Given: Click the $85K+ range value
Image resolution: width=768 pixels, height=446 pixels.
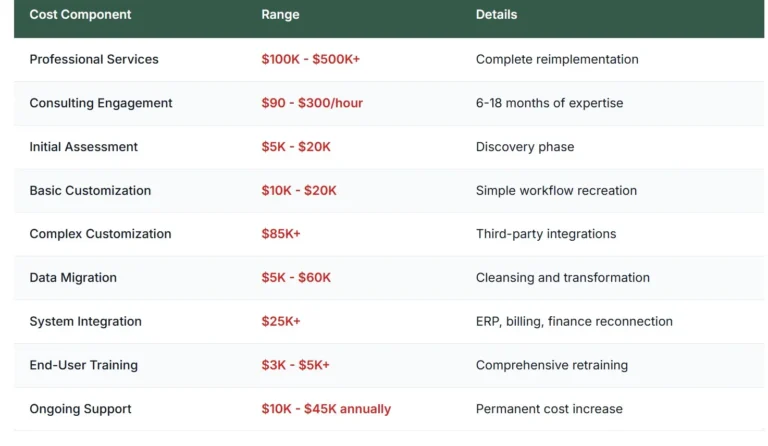Looking at the screenshot, I should click(x=281, y=234).
